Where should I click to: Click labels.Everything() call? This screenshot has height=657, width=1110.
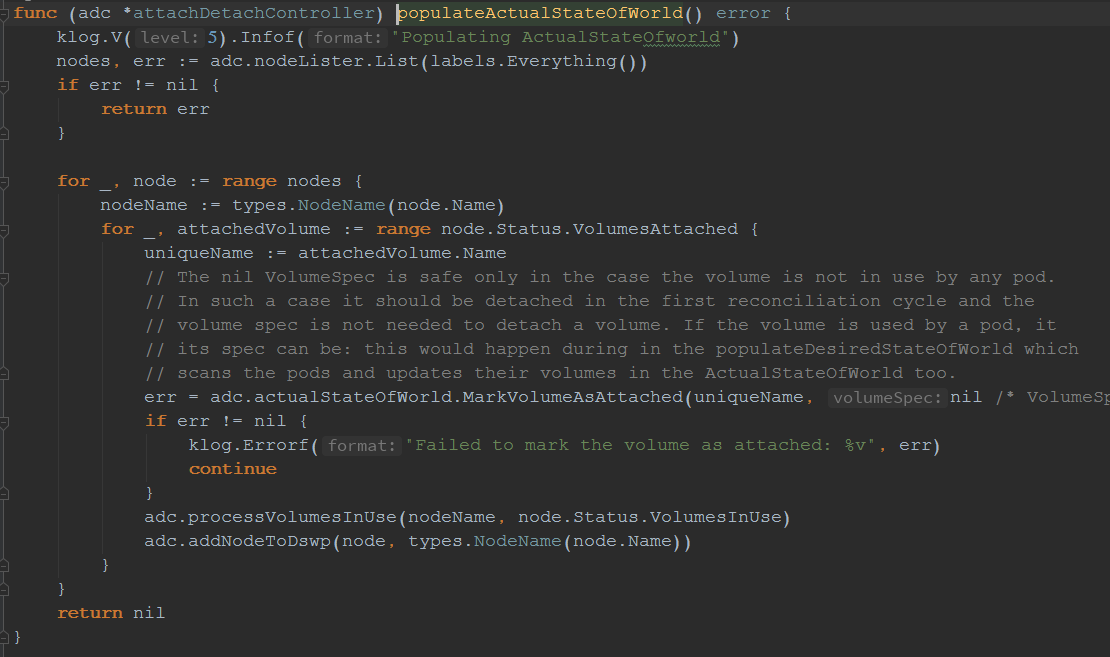click(533, 62)
